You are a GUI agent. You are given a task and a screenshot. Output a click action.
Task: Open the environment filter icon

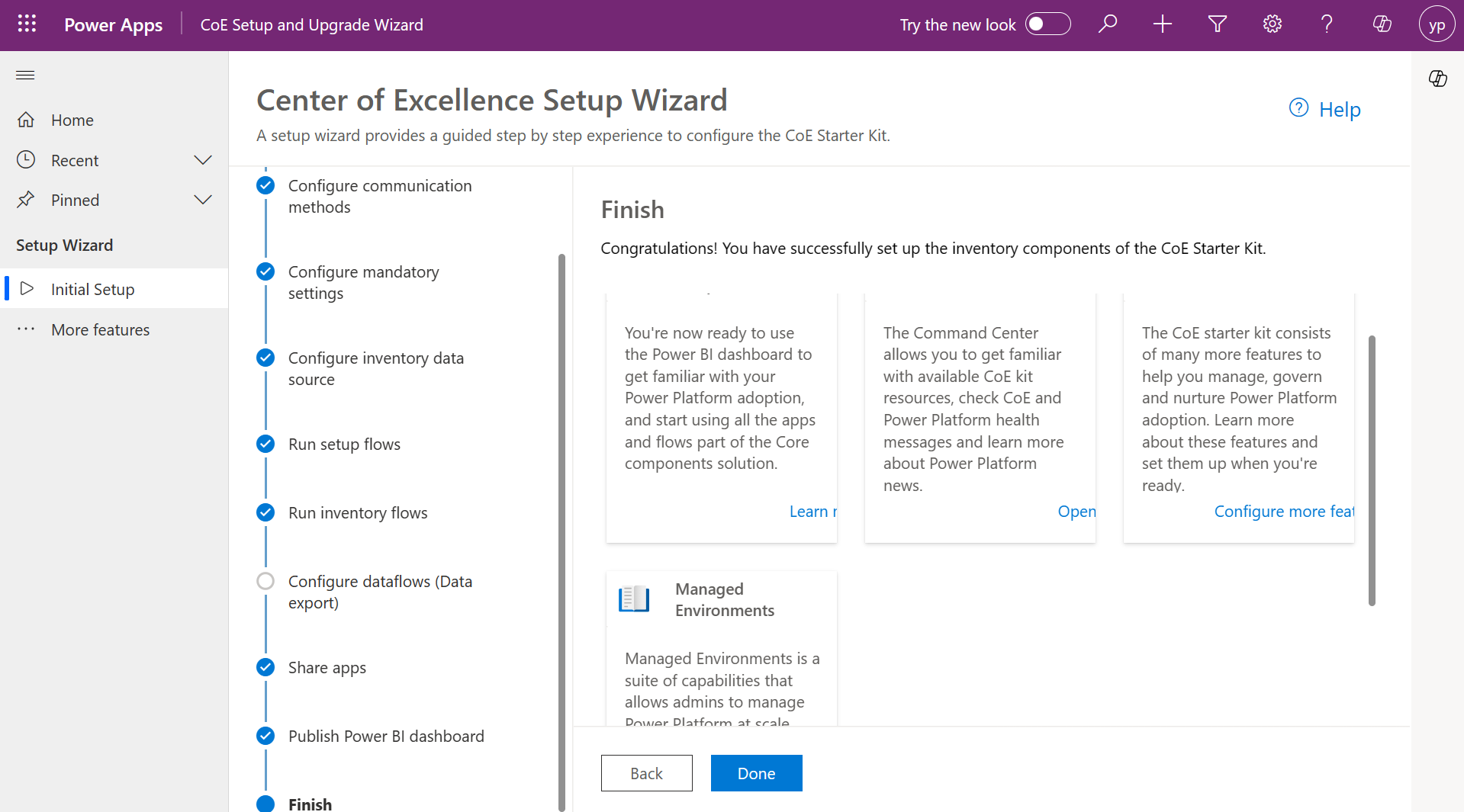(x=1217, y=24)
